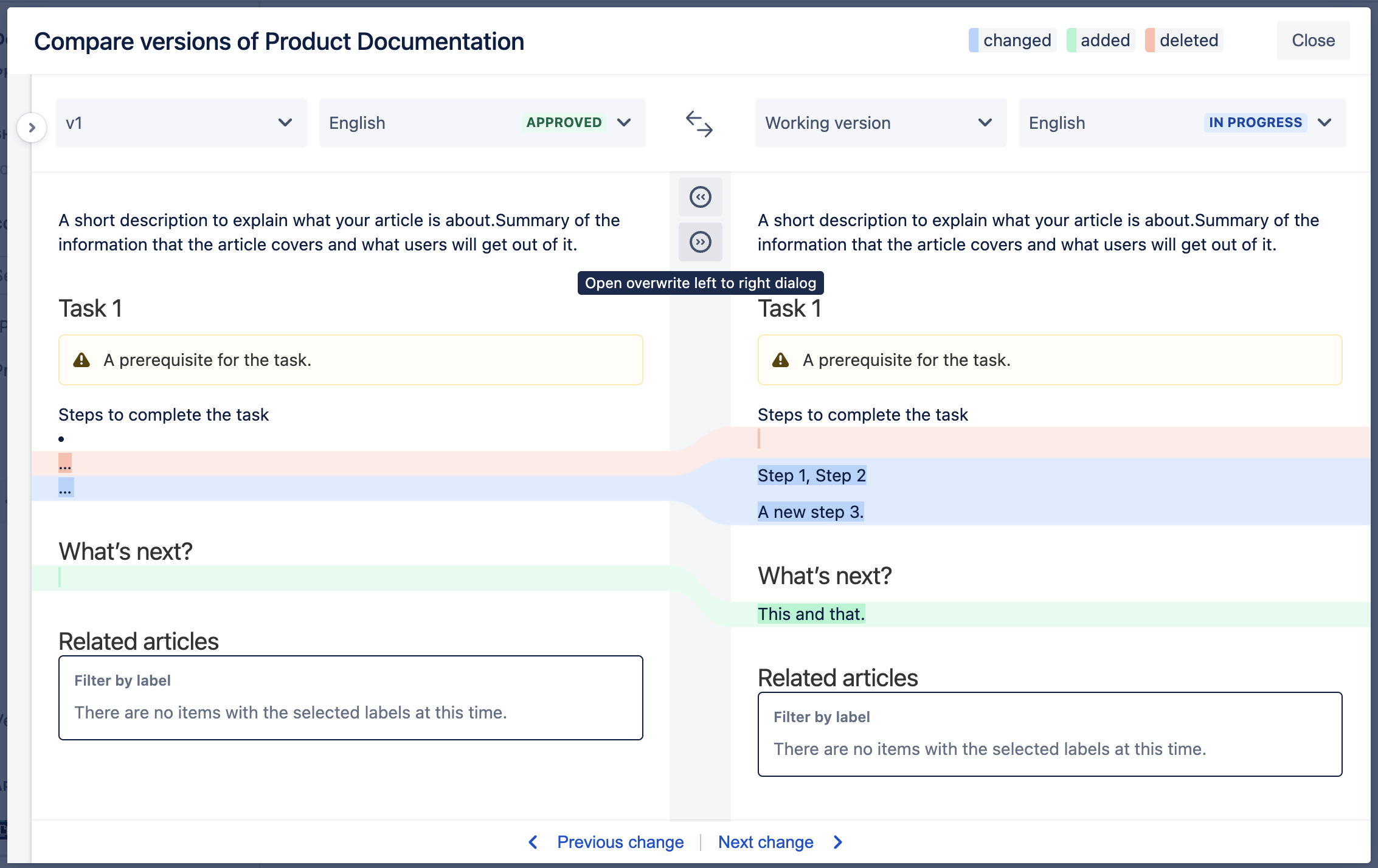Click the blue changed legend swatch
Screen dimensions: 1378x868
coord(974,41)
